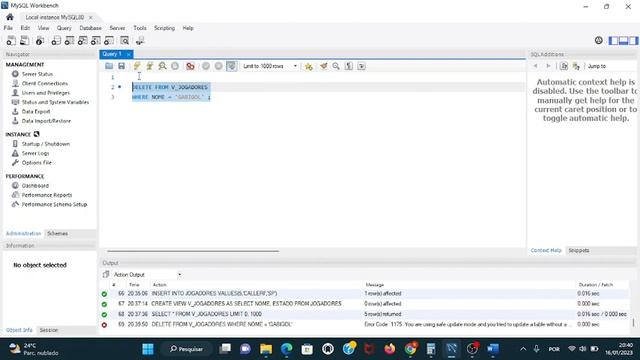
Task: Switch to the Schemas tab
Action: [58, 233]
